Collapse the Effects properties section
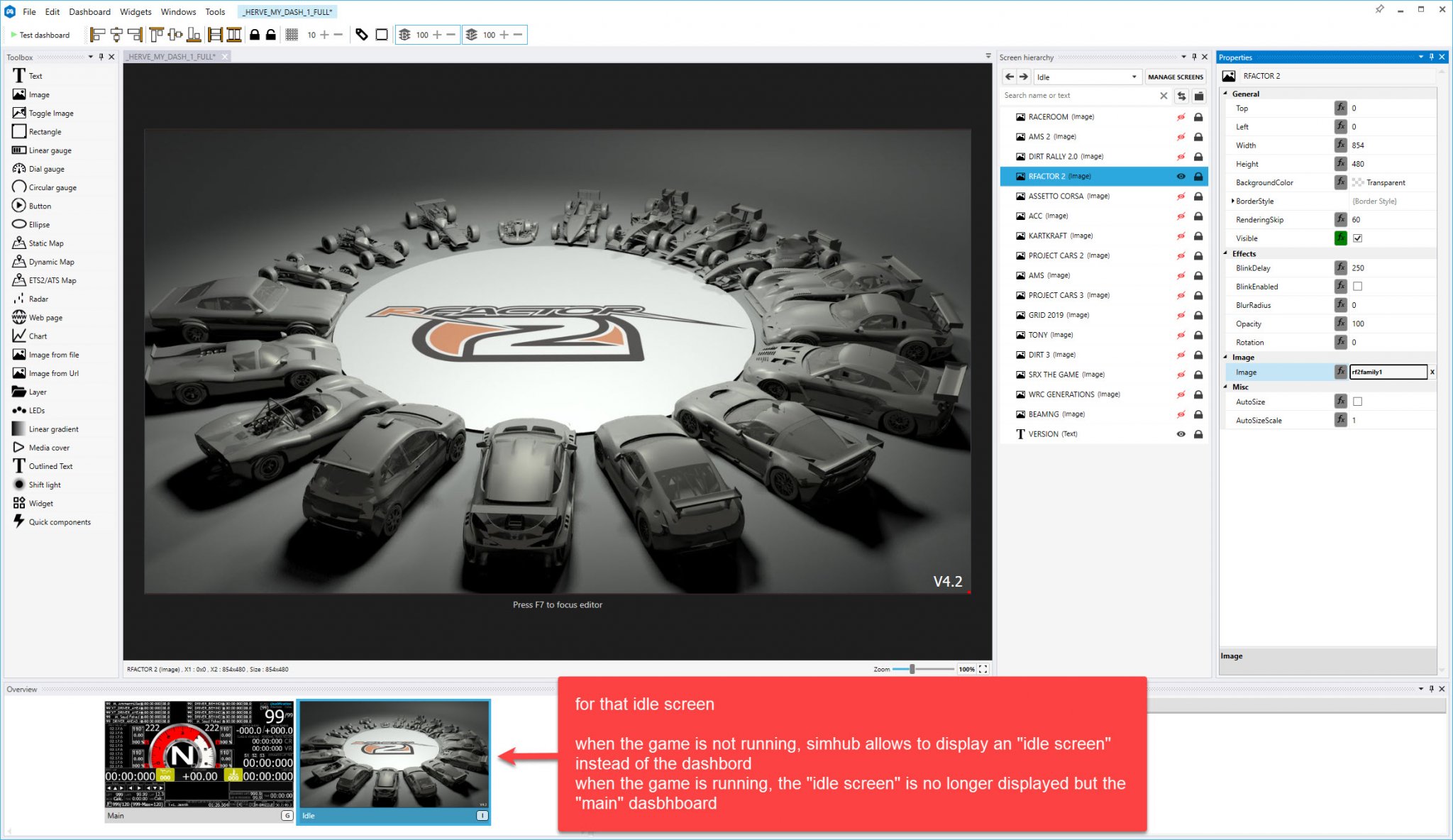Image resolution: width=1453 pixels, height=840 pixels. coord(1225,253)
